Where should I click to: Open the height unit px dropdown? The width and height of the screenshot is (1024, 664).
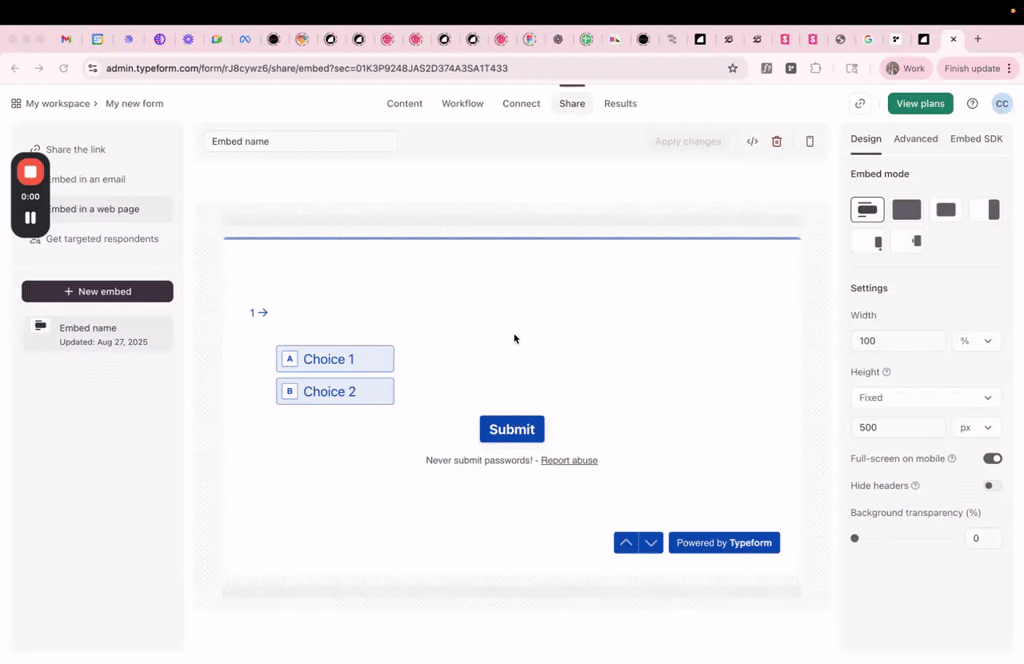click(976, 428)
